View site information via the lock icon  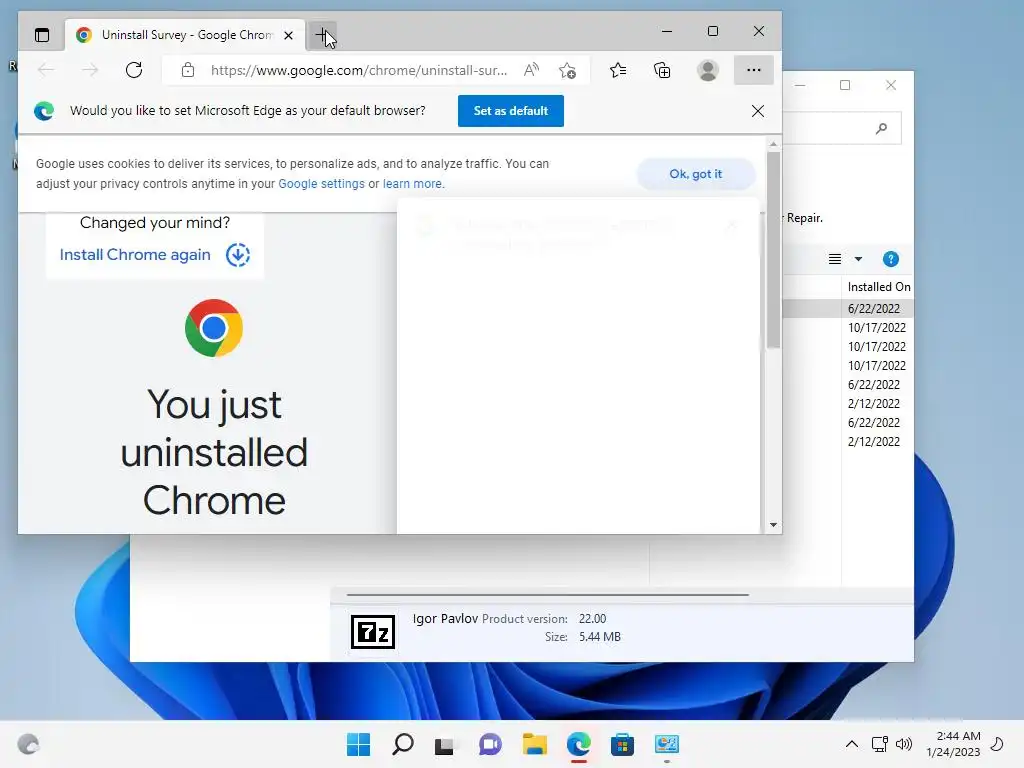coord(188,70)
